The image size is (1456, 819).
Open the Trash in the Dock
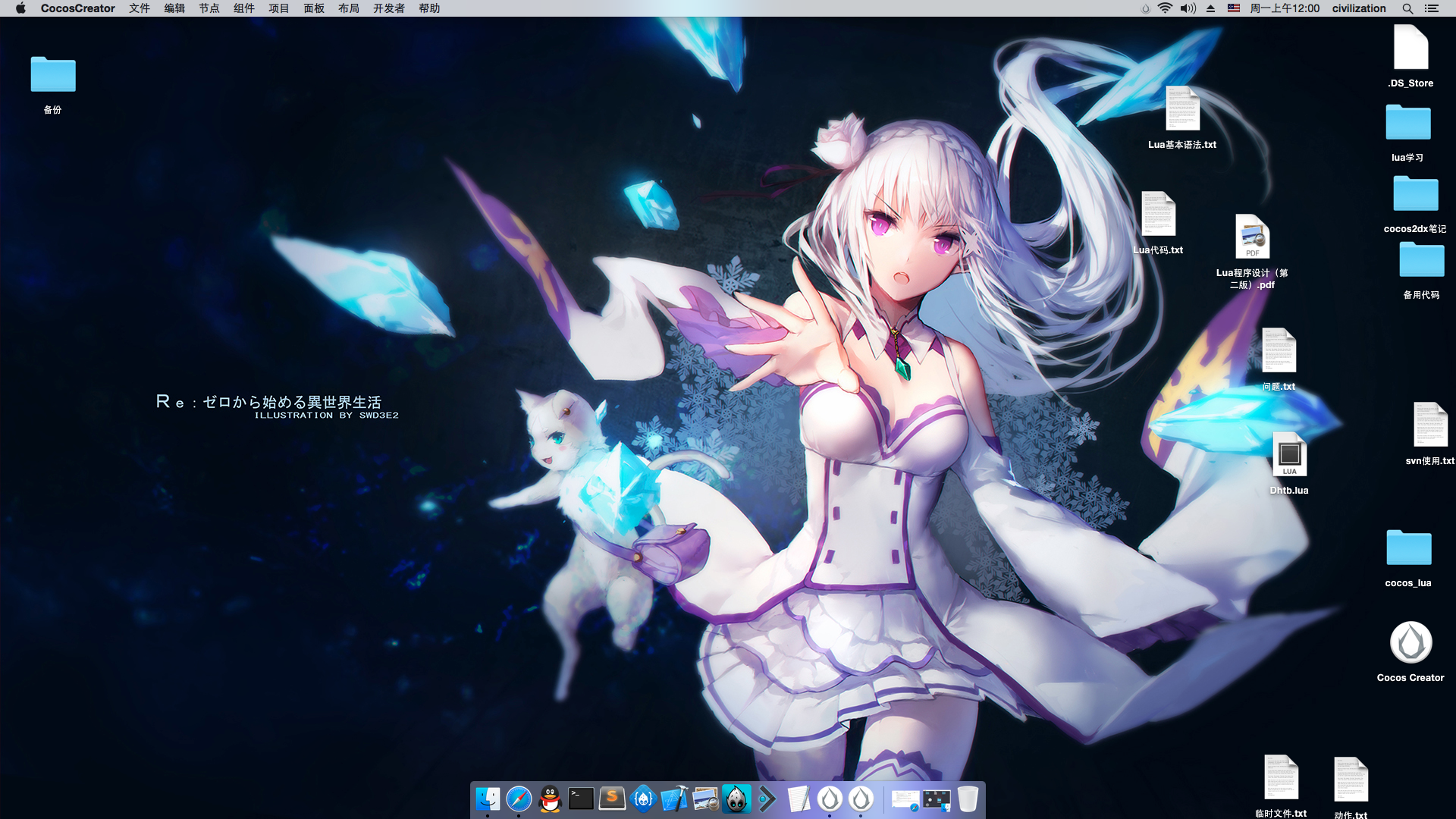[968, 799]
